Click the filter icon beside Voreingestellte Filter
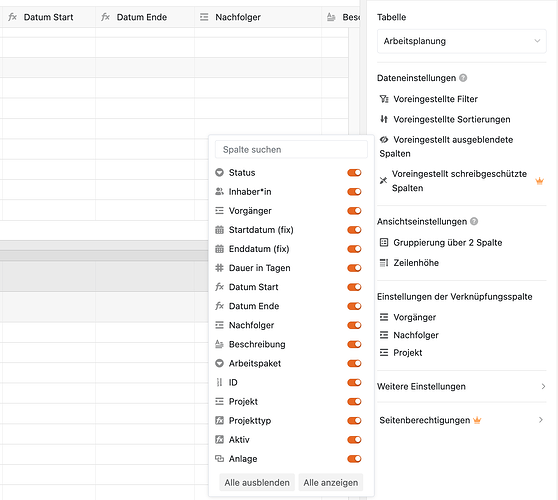Viewport: 558px width, 500px height. tap(384, 99)
